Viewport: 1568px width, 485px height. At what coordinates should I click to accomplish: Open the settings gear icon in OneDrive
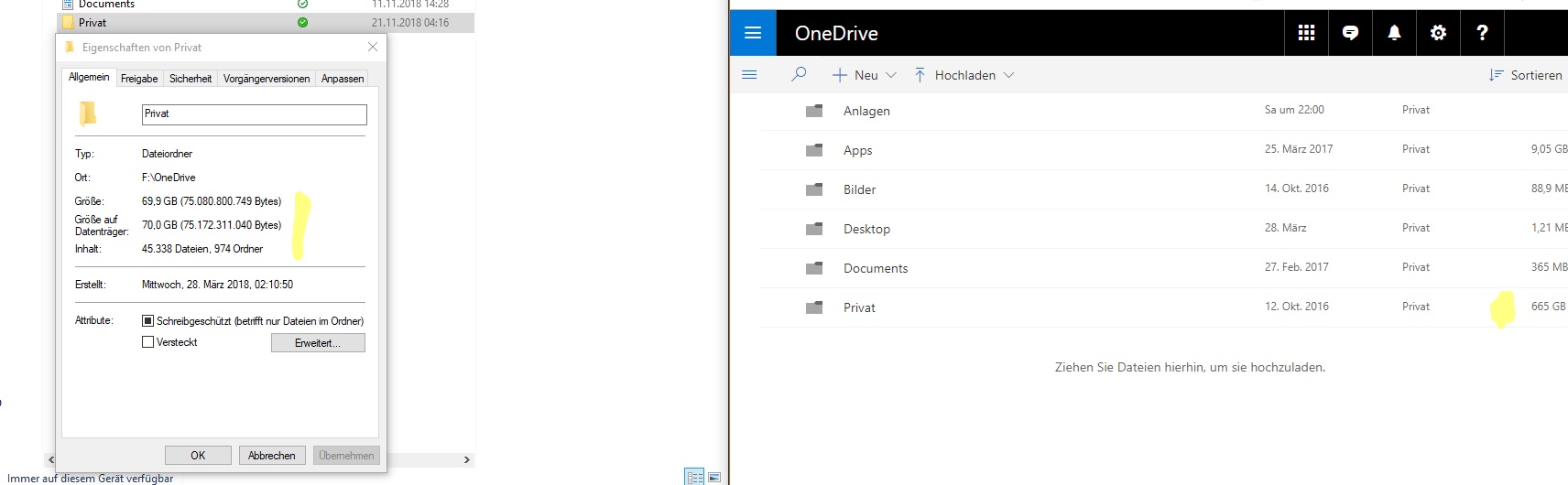(1438, 33)
